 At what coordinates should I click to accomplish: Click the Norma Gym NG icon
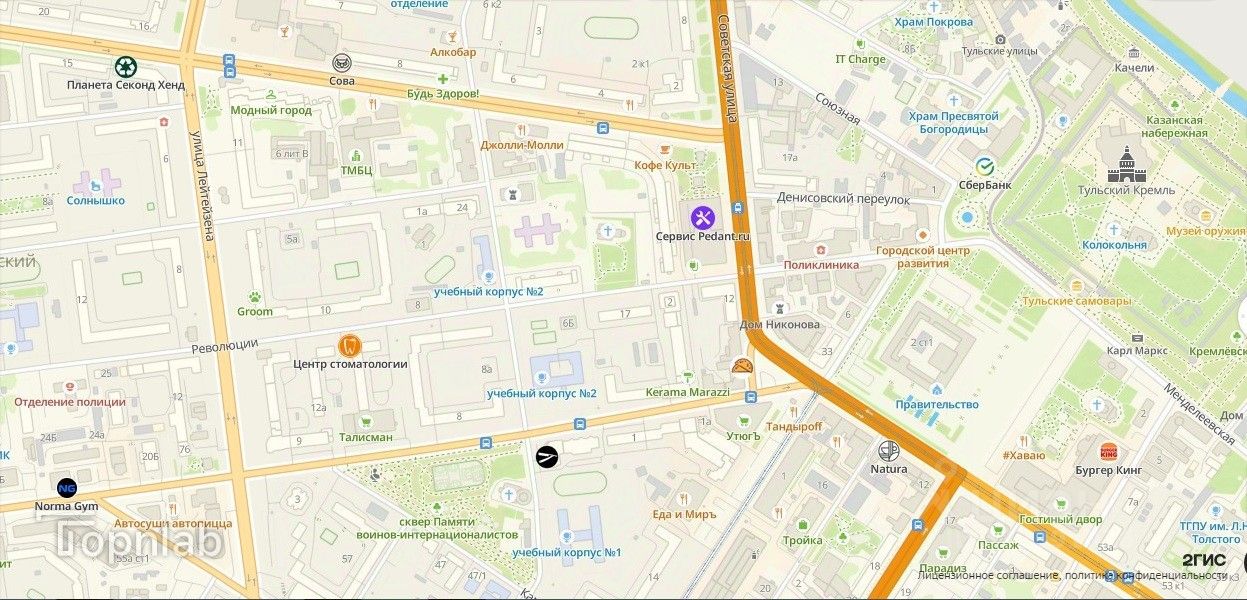[x=67, y=488]
